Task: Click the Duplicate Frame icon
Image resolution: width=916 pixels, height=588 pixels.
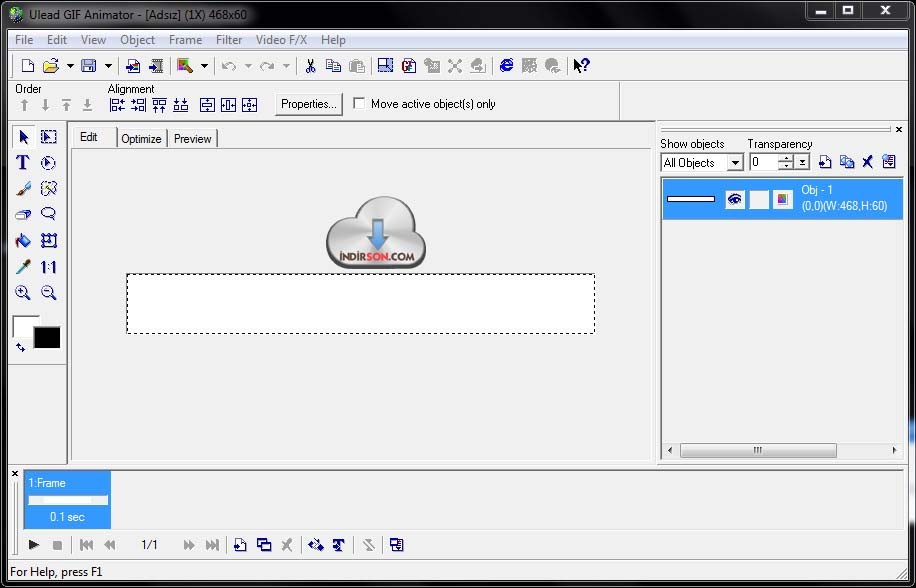Action: (264, 545)
